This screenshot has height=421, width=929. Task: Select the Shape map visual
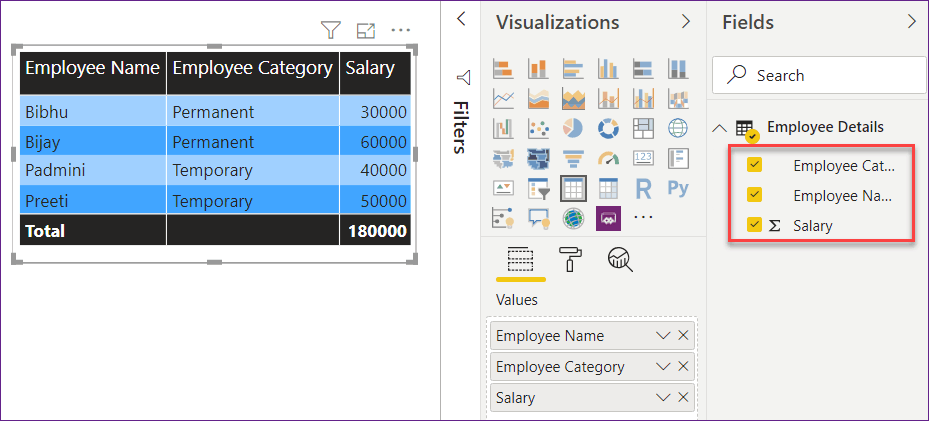point(538,158)
